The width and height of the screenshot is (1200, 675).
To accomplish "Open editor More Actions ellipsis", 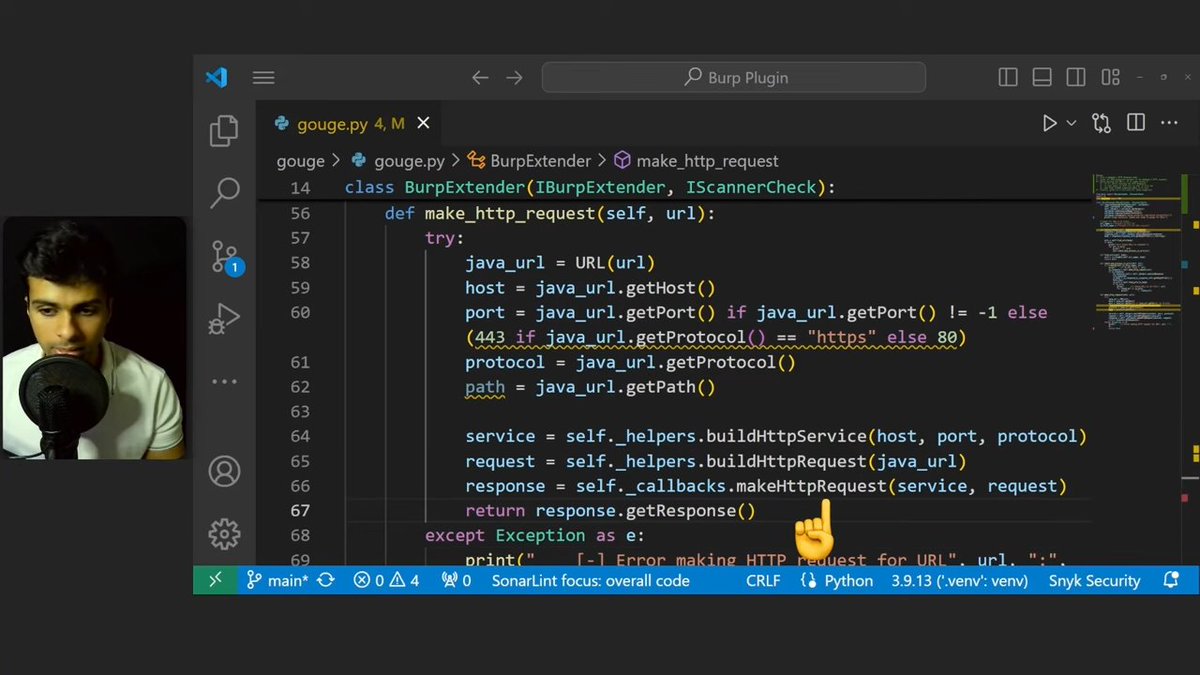I will click(x=1168, y=123).
